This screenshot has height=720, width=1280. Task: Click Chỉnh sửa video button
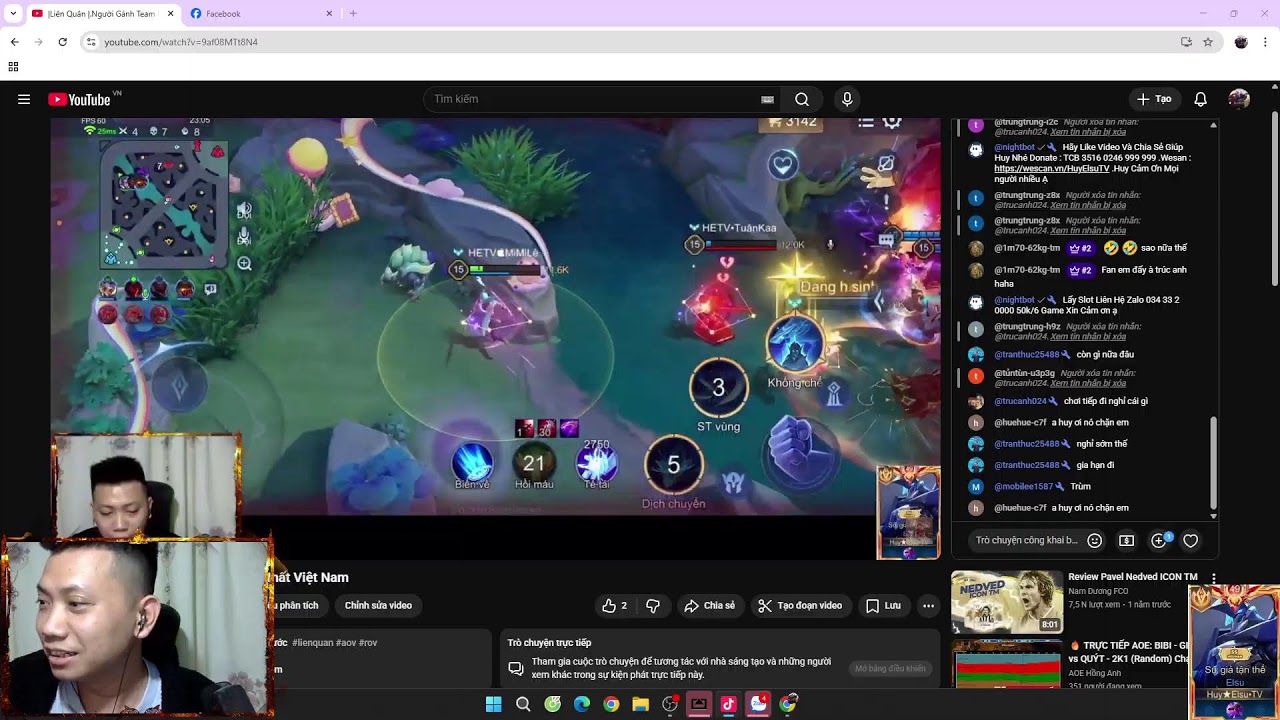378,606
